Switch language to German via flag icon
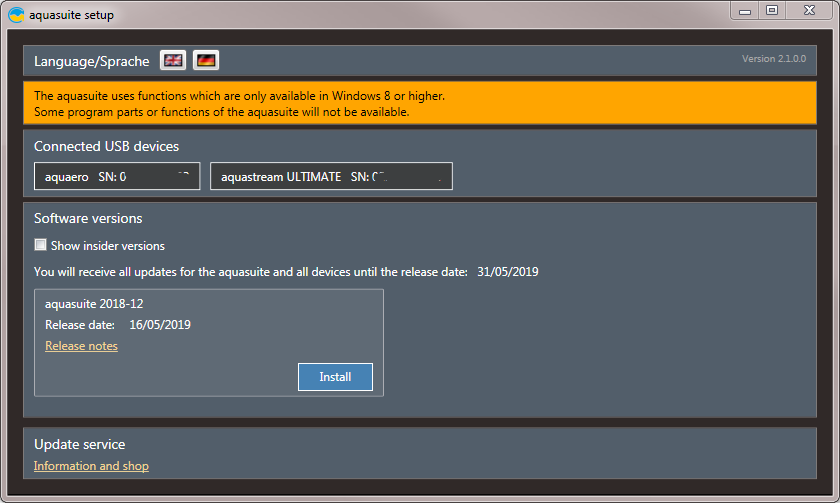The height and width of the screenshot is (503, 840). (206, 61)
